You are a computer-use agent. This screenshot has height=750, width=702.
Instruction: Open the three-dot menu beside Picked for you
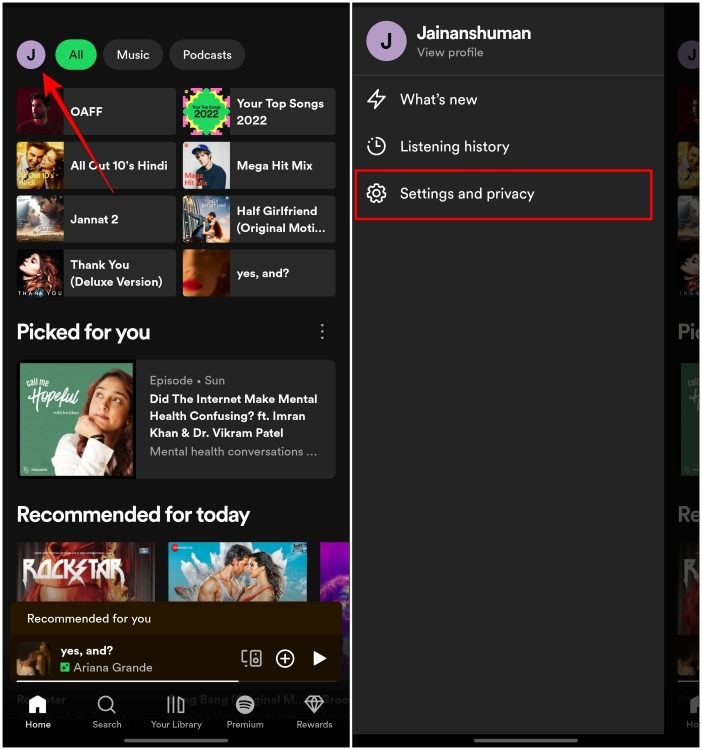[322, 331]
